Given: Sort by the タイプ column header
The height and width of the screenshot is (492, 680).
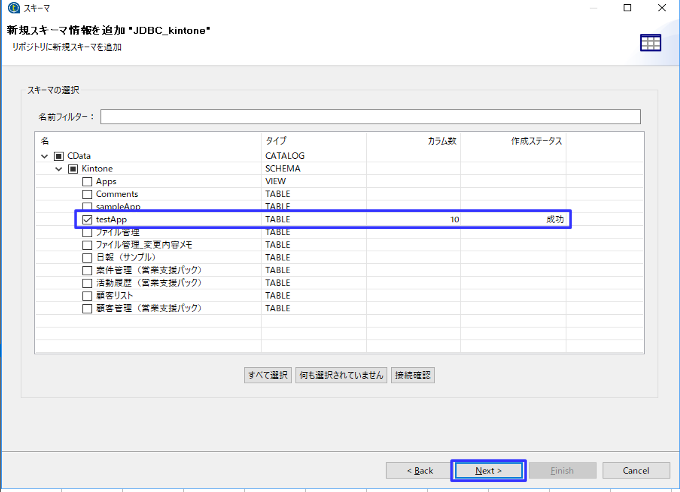Looking at the screenshot, I should 314,141.
